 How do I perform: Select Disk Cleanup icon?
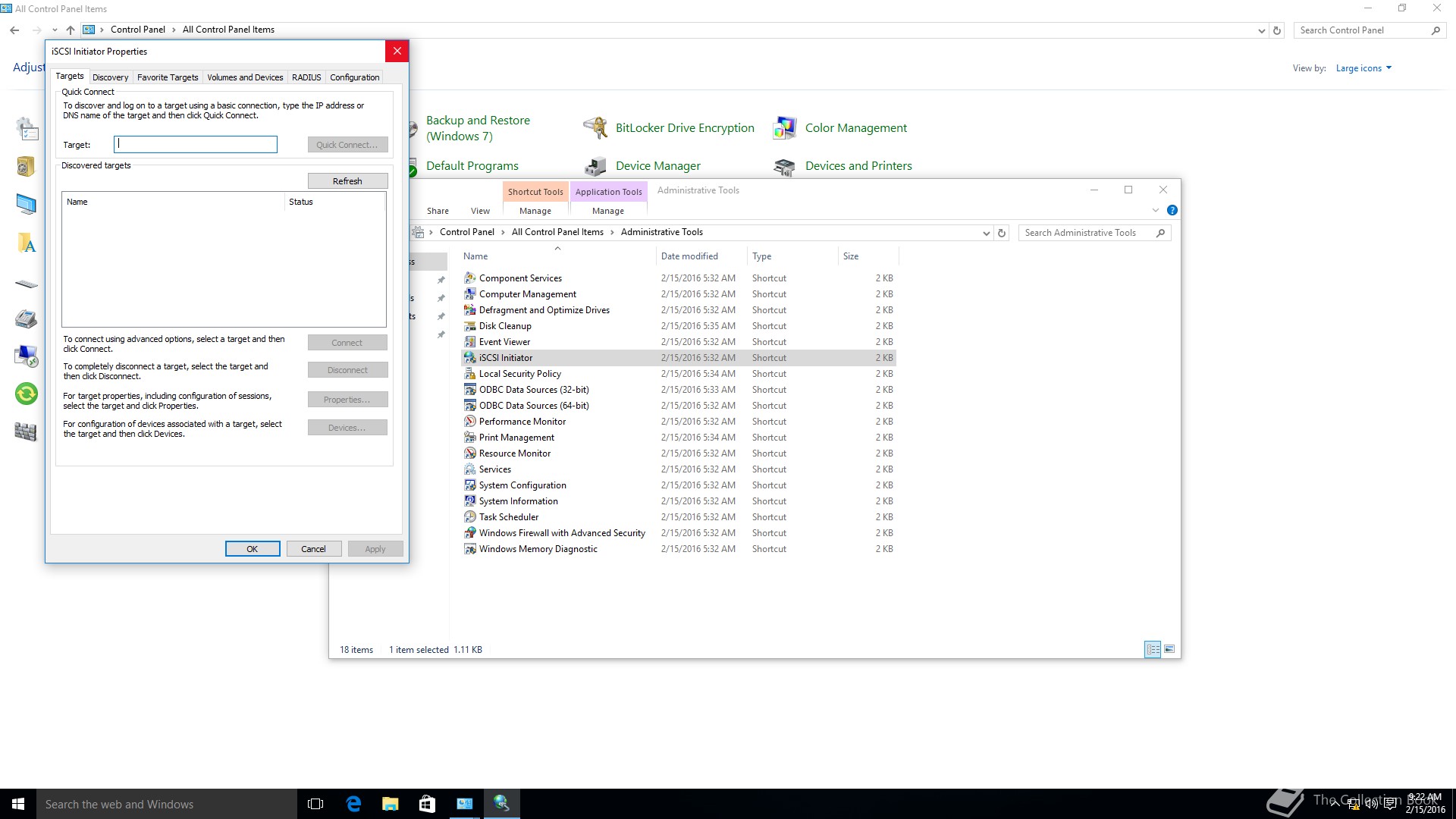pyautogui.click(x=470, y=326)
